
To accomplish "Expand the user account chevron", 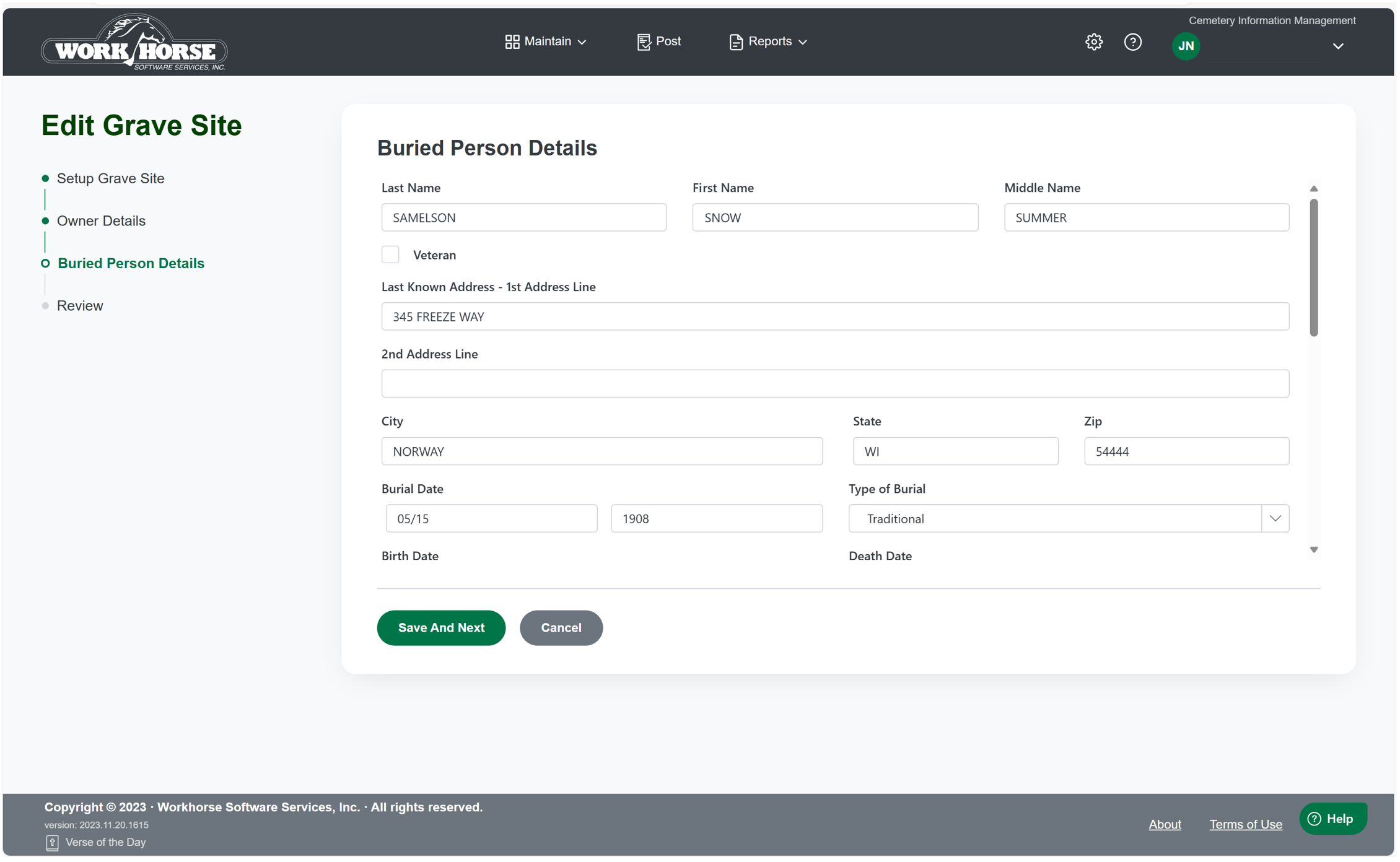I will pos(1337,46).
